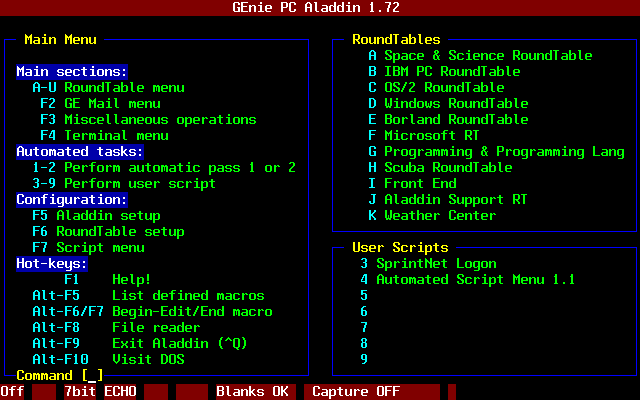This screenshot has width=640, height=400.
Task: Choose Miscellaneous operations
Action: pos(148,120)
